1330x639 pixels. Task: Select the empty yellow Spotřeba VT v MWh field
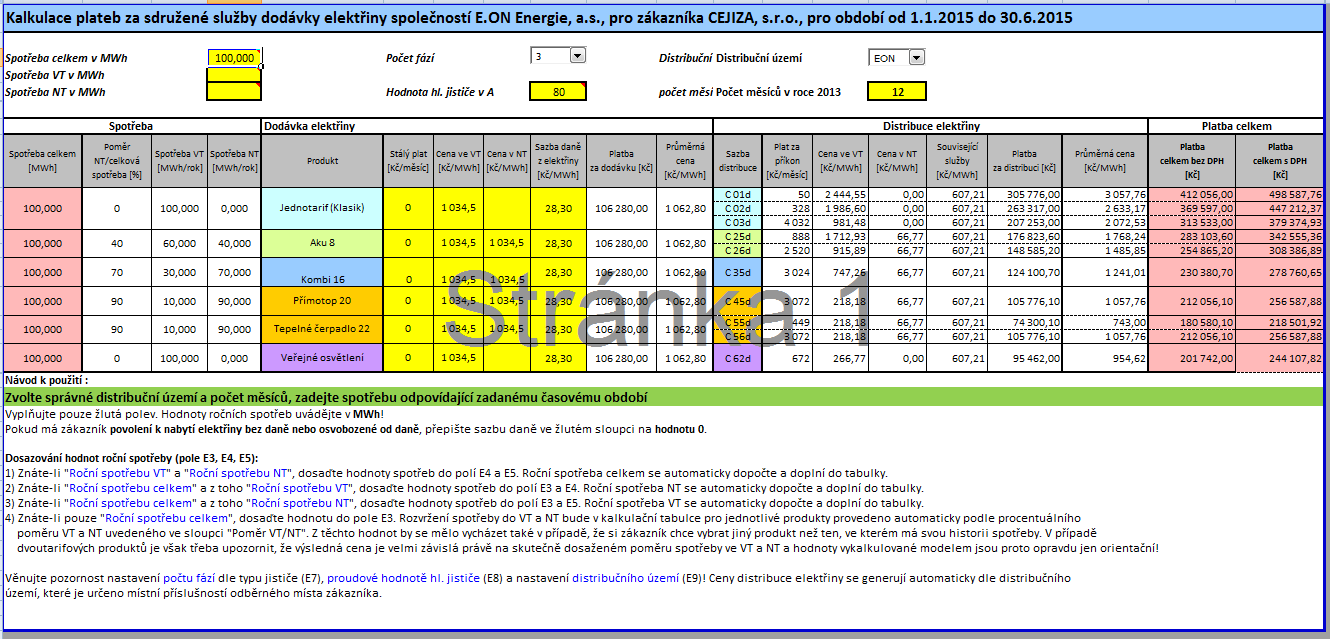(x=234, y=75)
